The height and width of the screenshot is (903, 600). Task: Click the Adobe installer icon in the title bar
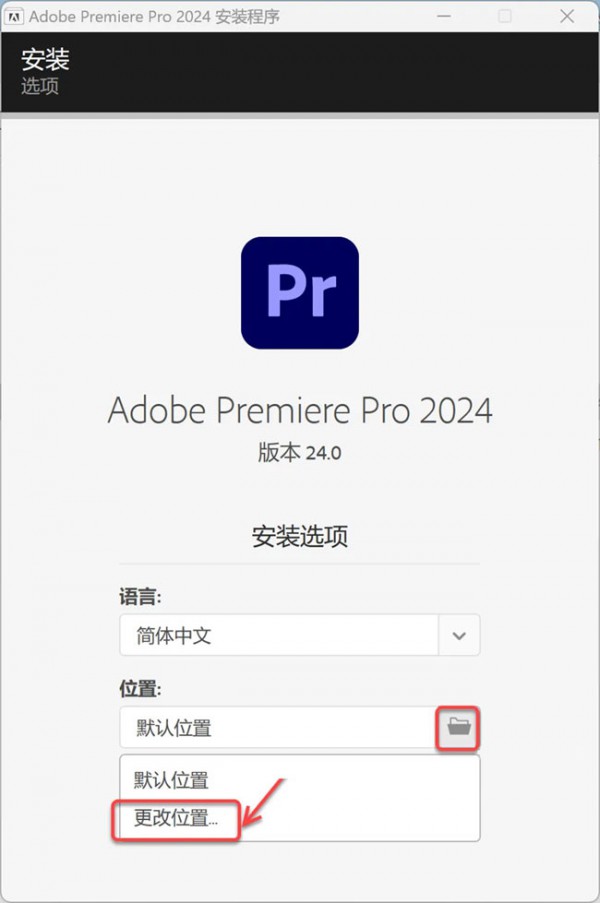click(14, 16)
